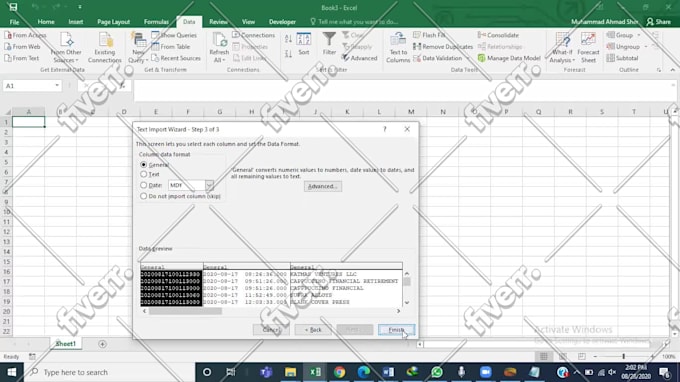This screenshot has width=680, height=382.
Task: Open the Date format MDY dropdown
Action: [209, 185]
